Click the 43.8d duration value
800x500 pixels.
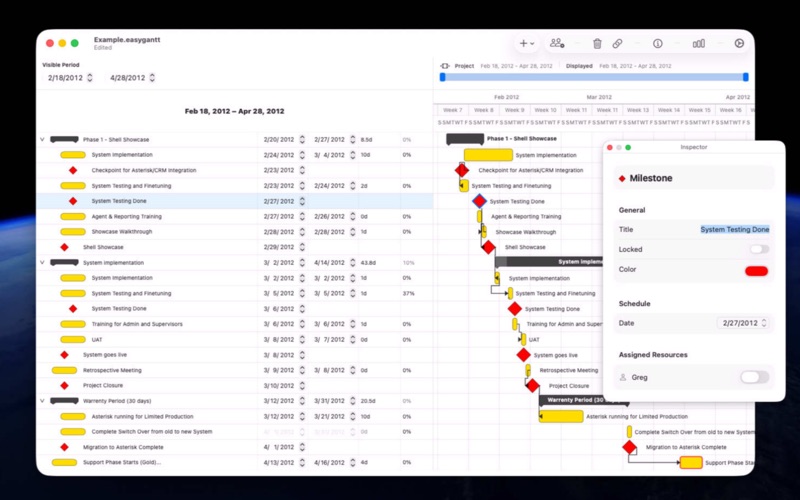coord(368,263)
